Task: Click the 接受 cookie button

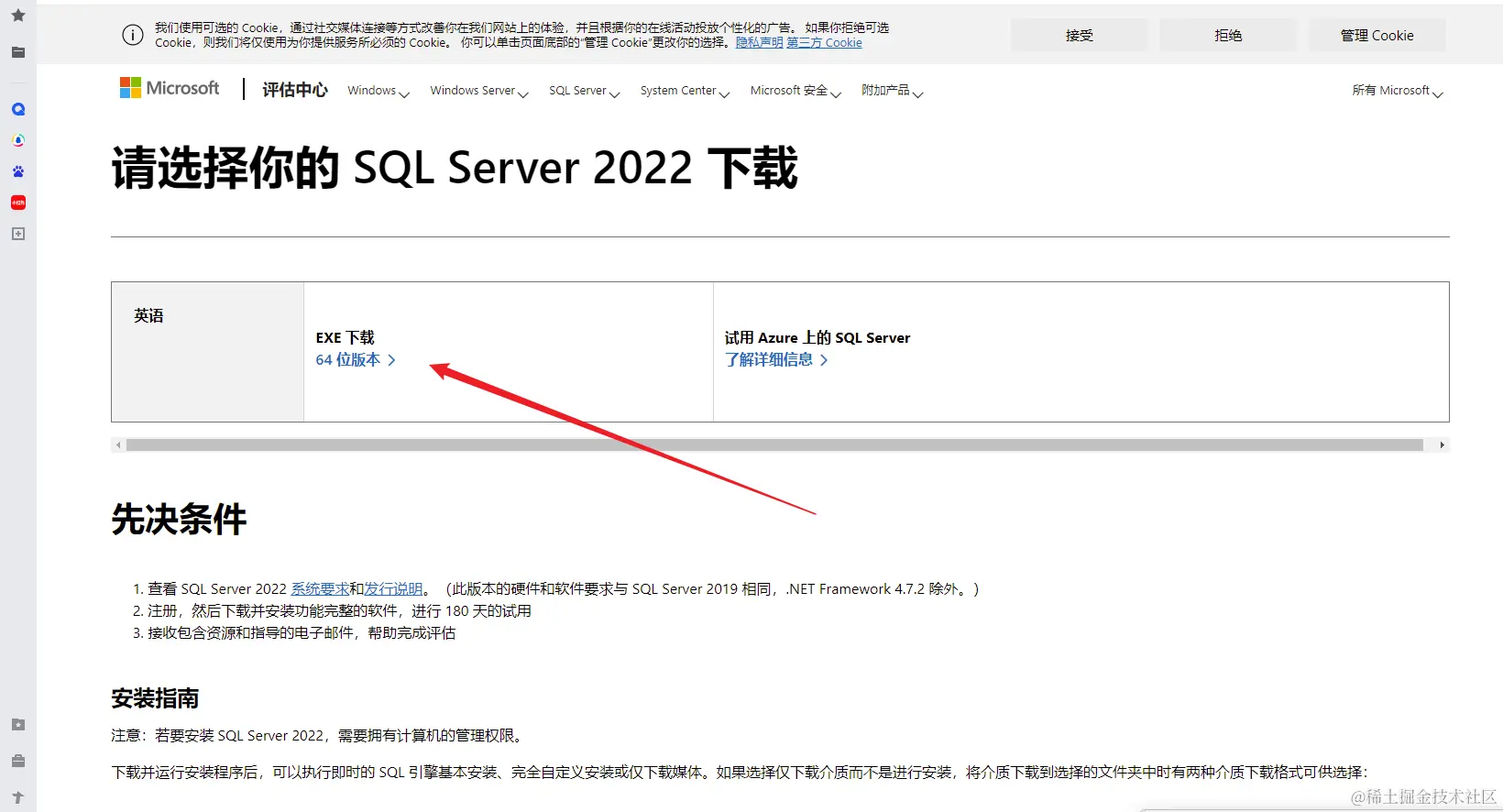Action: click(x=1079, y=36)
